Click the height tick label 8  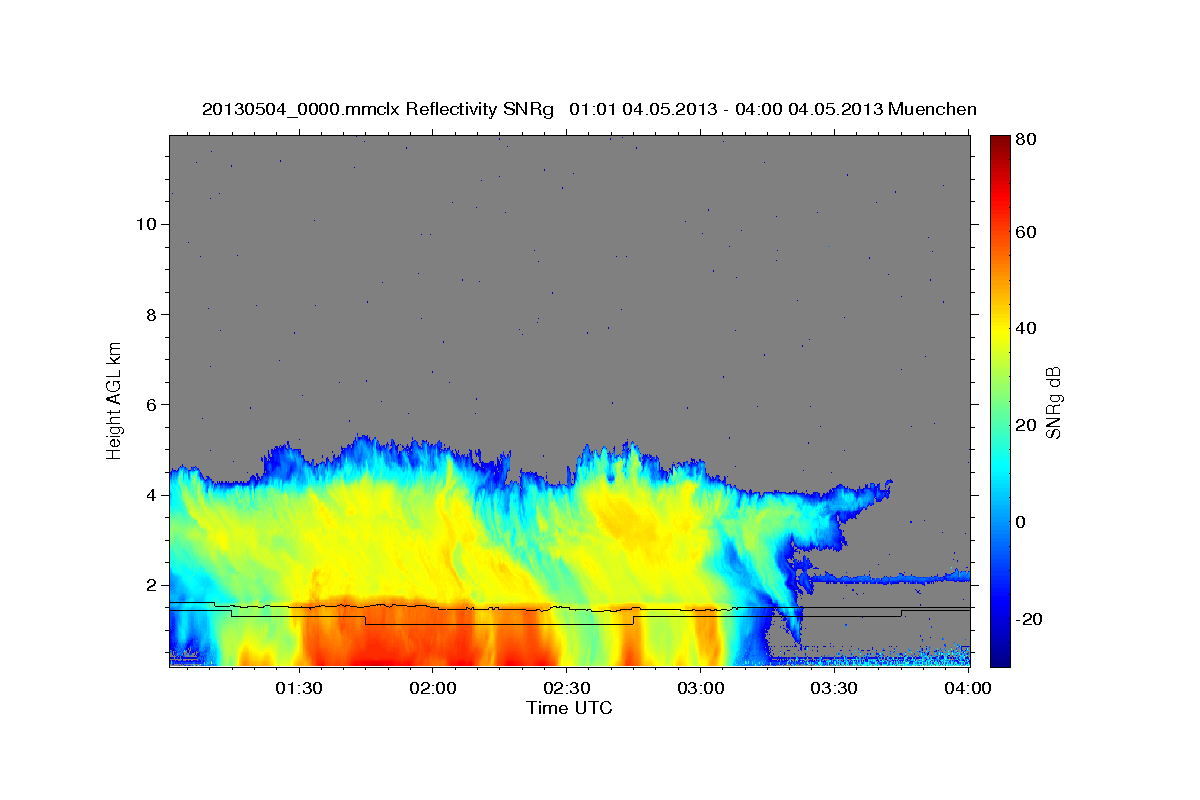[x=150, y=314]
